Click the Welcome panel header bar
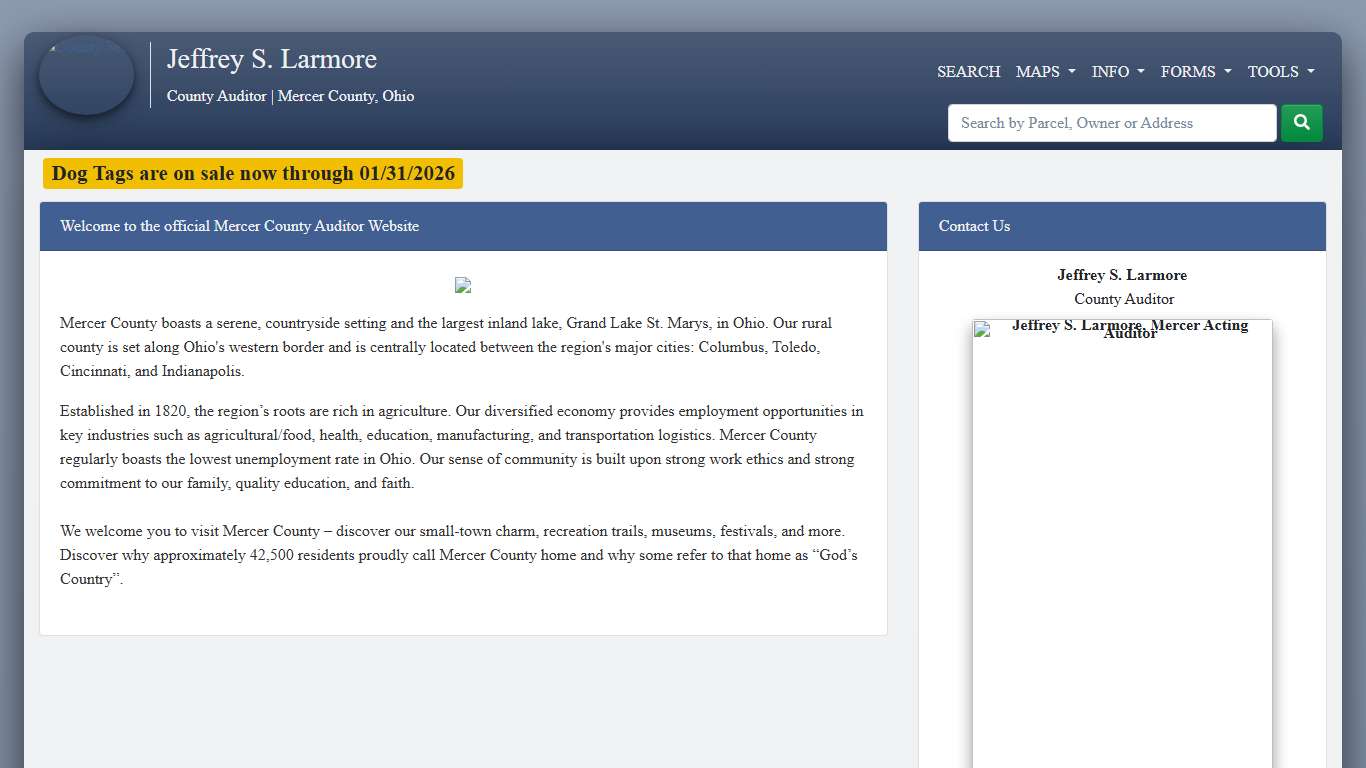This screenshot has height=768, width=1366. (463, 226)
